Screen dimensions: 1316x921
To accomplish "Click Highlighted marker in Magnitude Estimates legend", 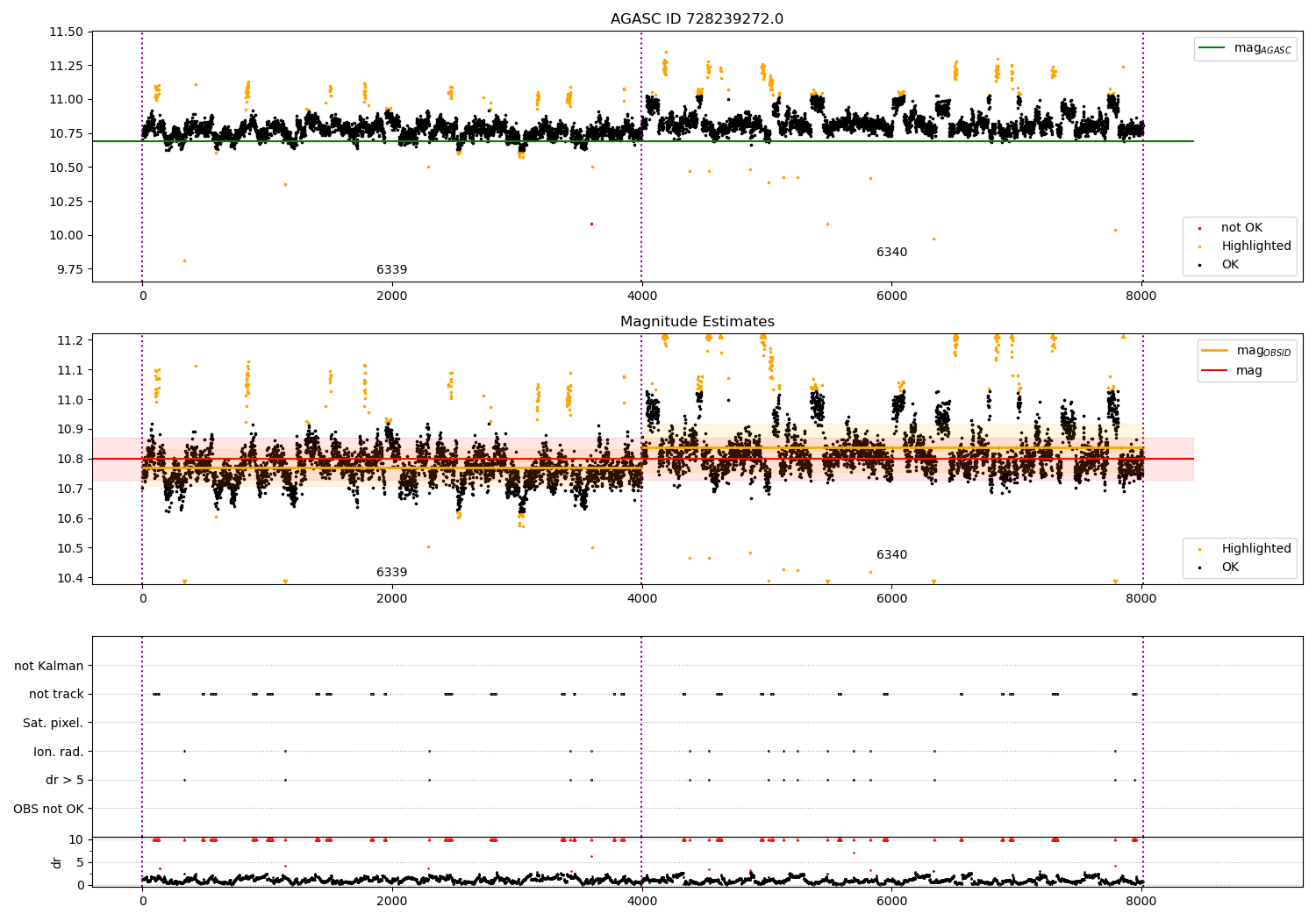I will [1199, 549].
